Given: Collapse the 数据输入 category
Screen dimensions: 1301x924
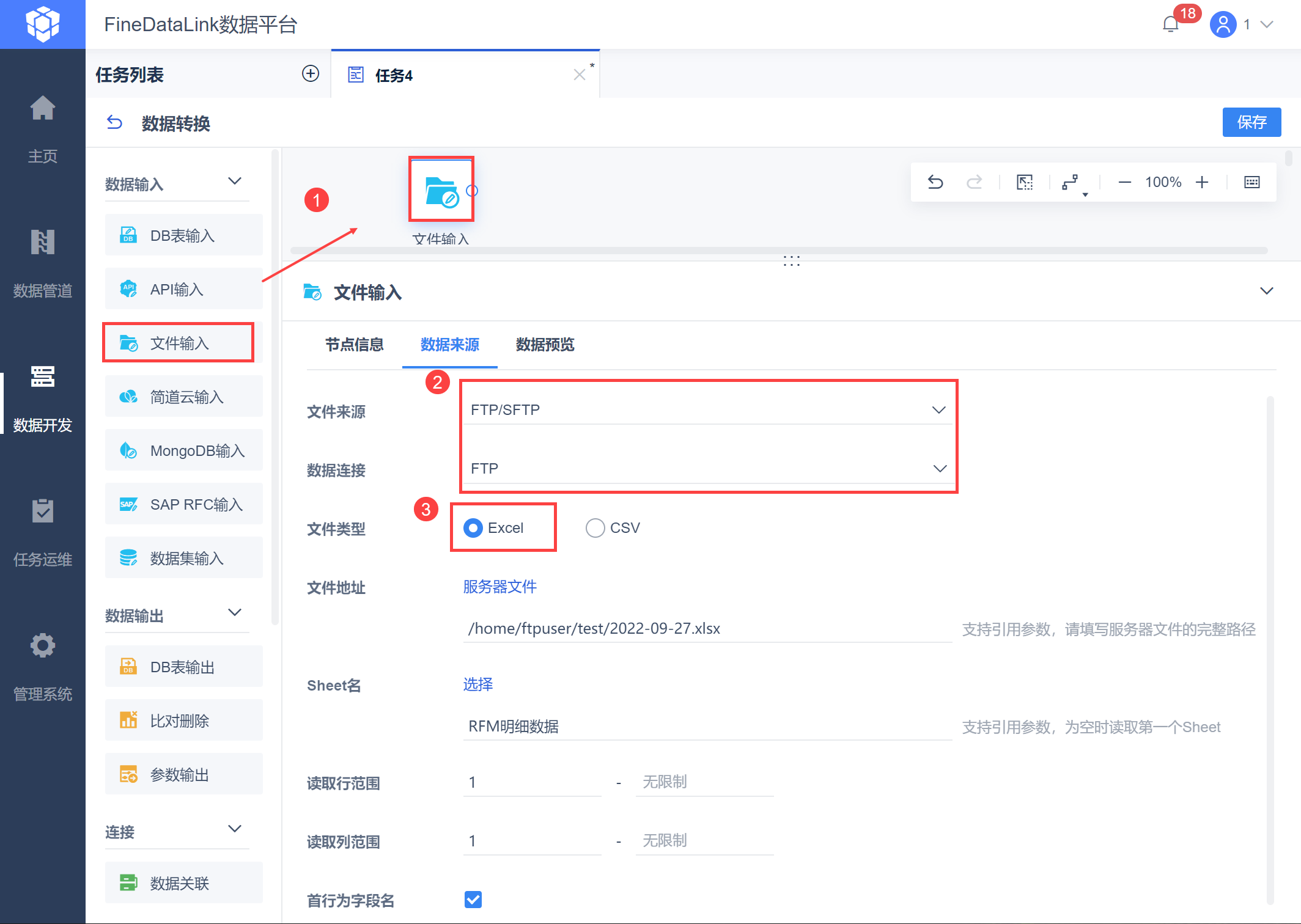Looking at the screenshot, I should 235,182.
